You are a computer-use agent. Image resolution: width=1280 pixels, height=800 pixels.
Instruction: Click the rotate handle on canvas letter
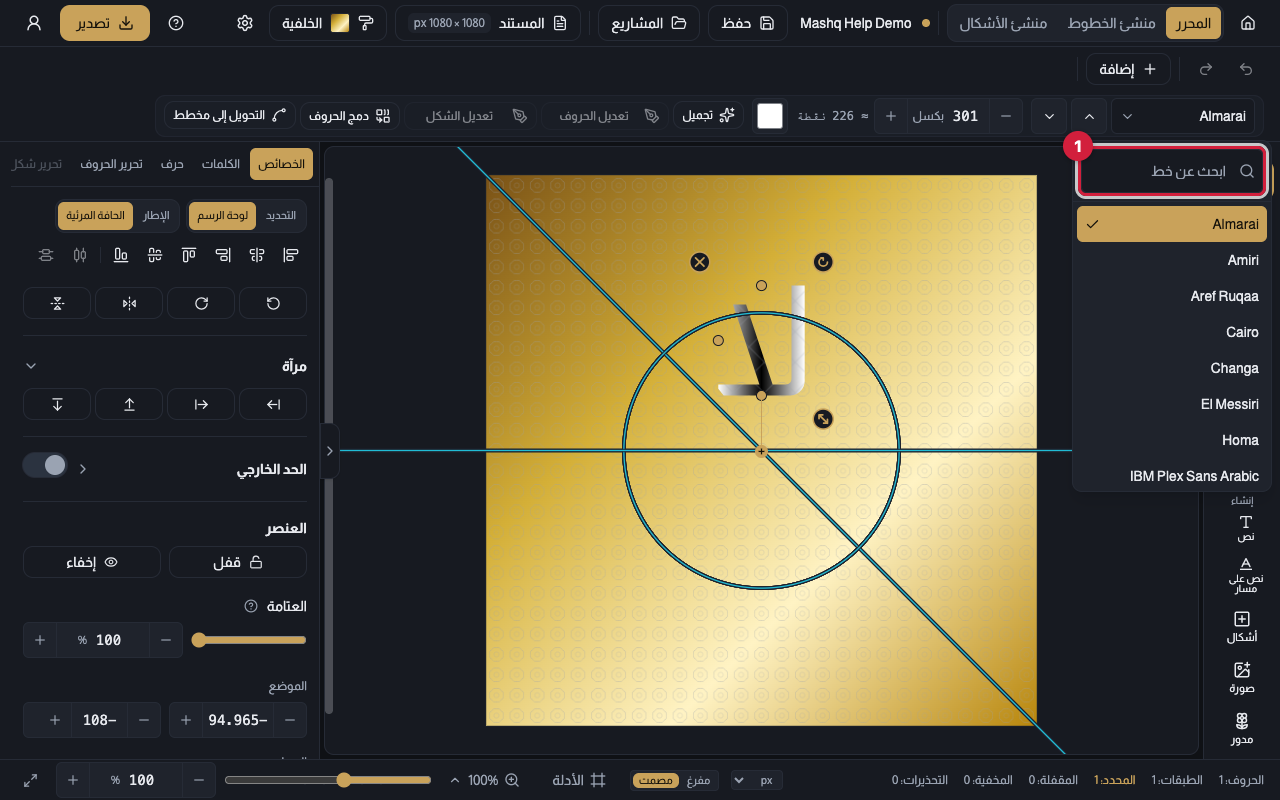coord(823,262)
